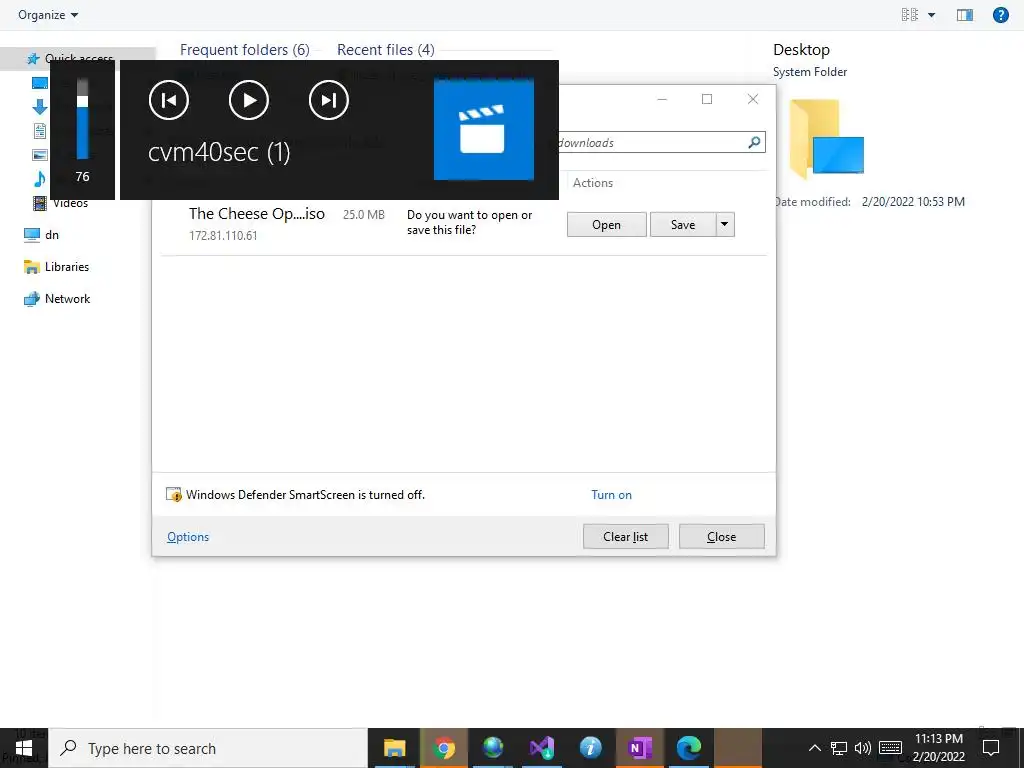Show hidden system tray icons
Image resolution: width=1024 pixels, height=768 pixels.
point(814,748)
